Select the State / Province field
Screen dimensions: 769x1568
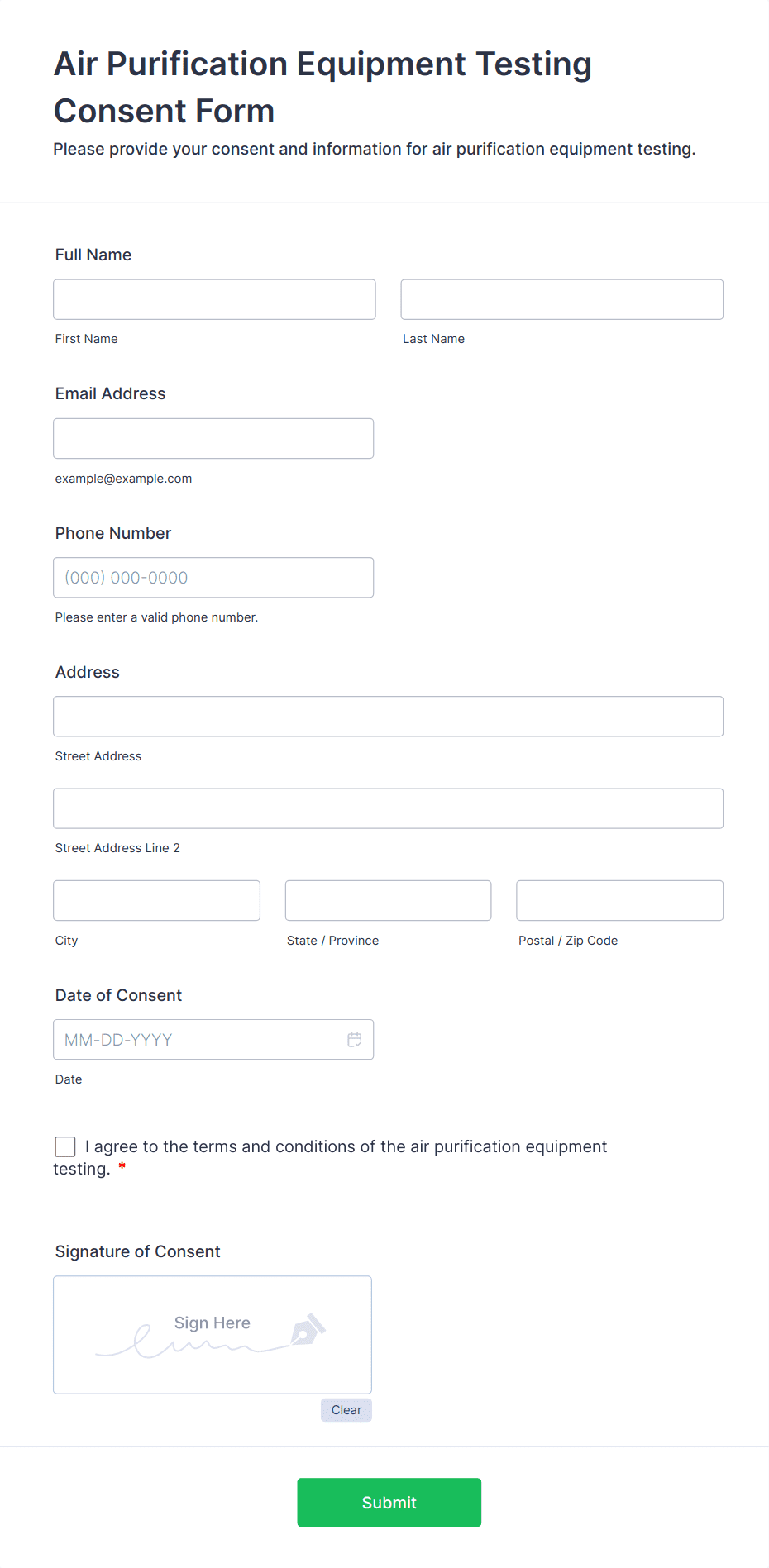point(388,900)
